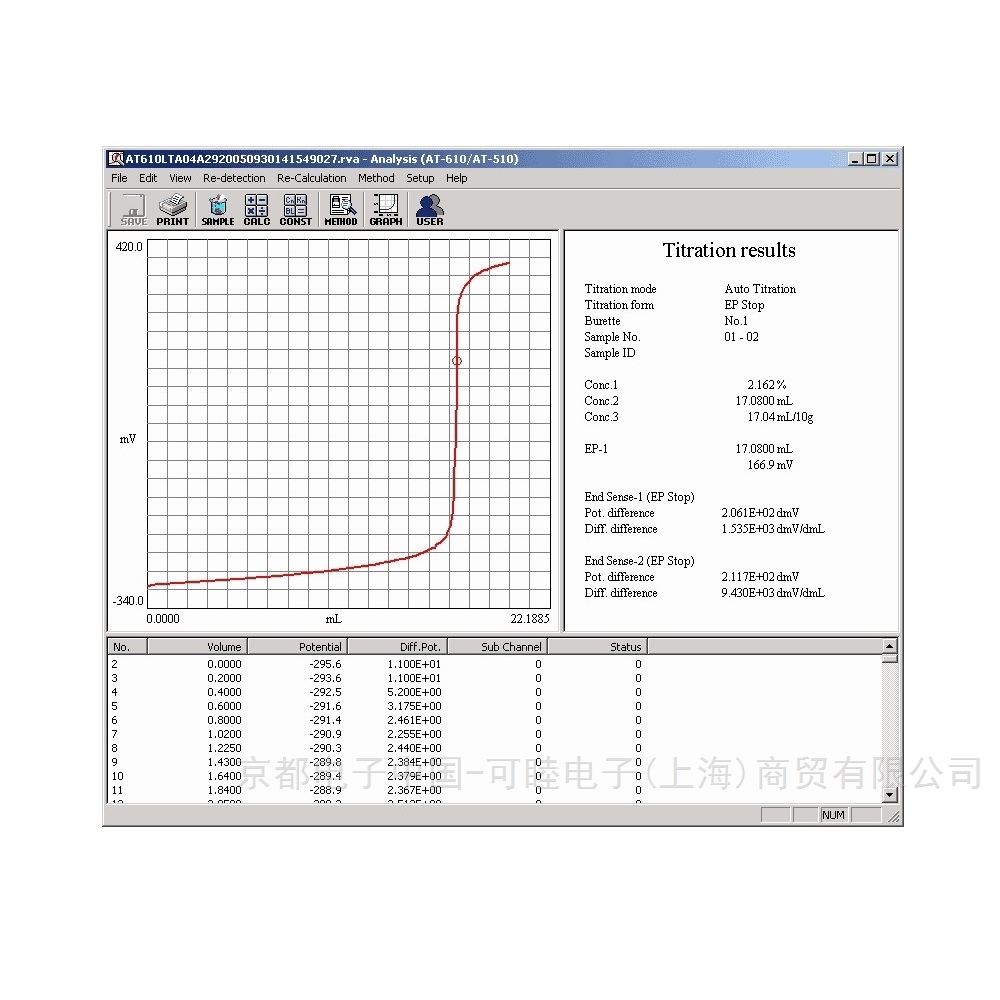Viewport: 1000px width, 1000px height.
Task: Open the USER toolbar icon
Action: pos(430,210)
